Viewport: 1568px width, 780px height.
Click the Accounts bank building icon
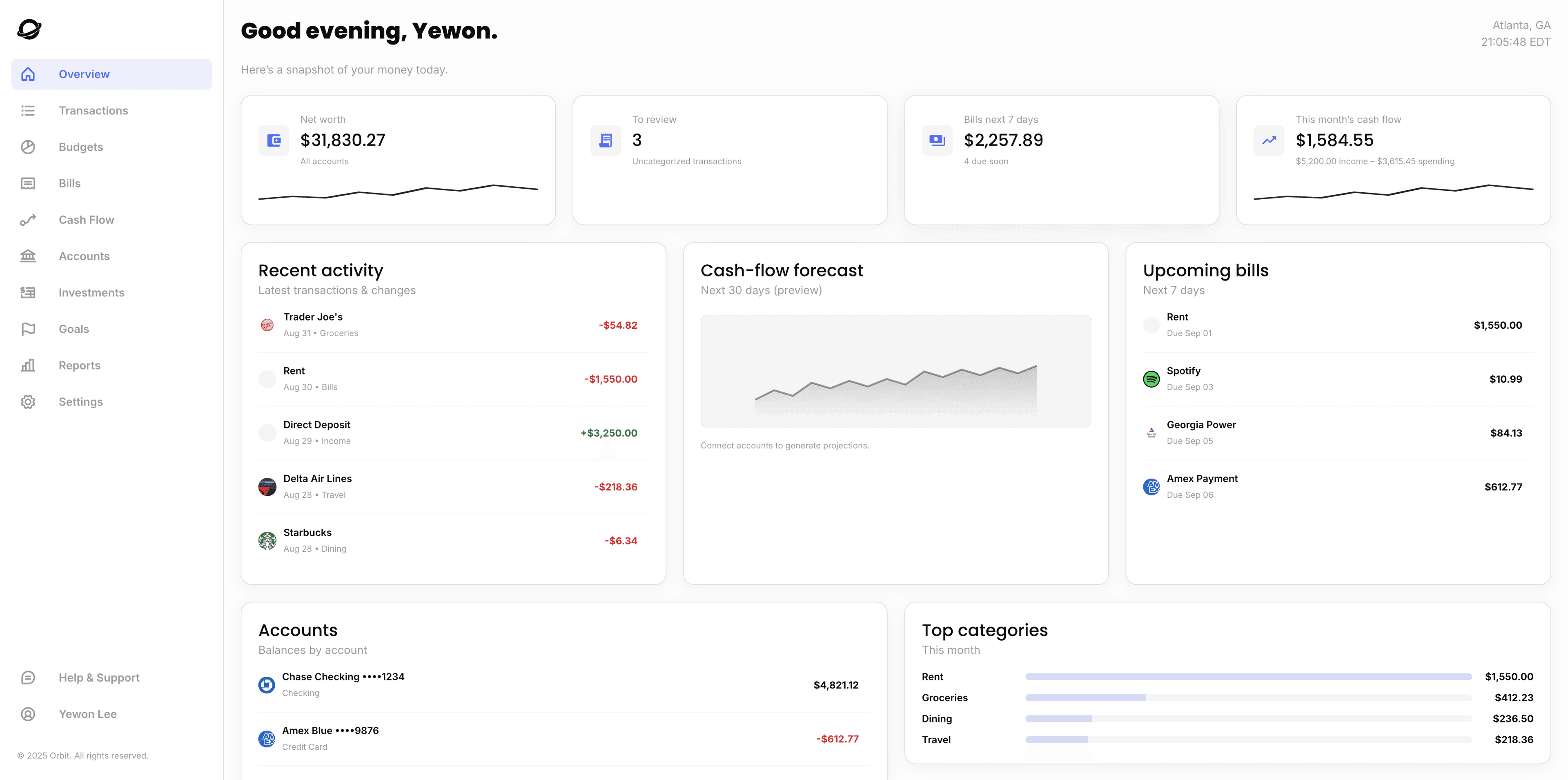tap(28, 256)
